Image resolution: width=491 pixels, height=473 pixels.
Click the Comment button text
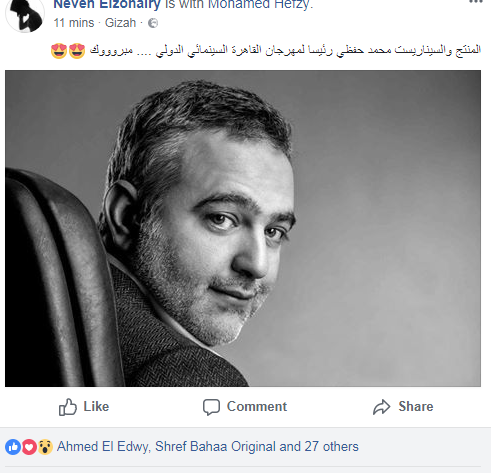[257, 407]
